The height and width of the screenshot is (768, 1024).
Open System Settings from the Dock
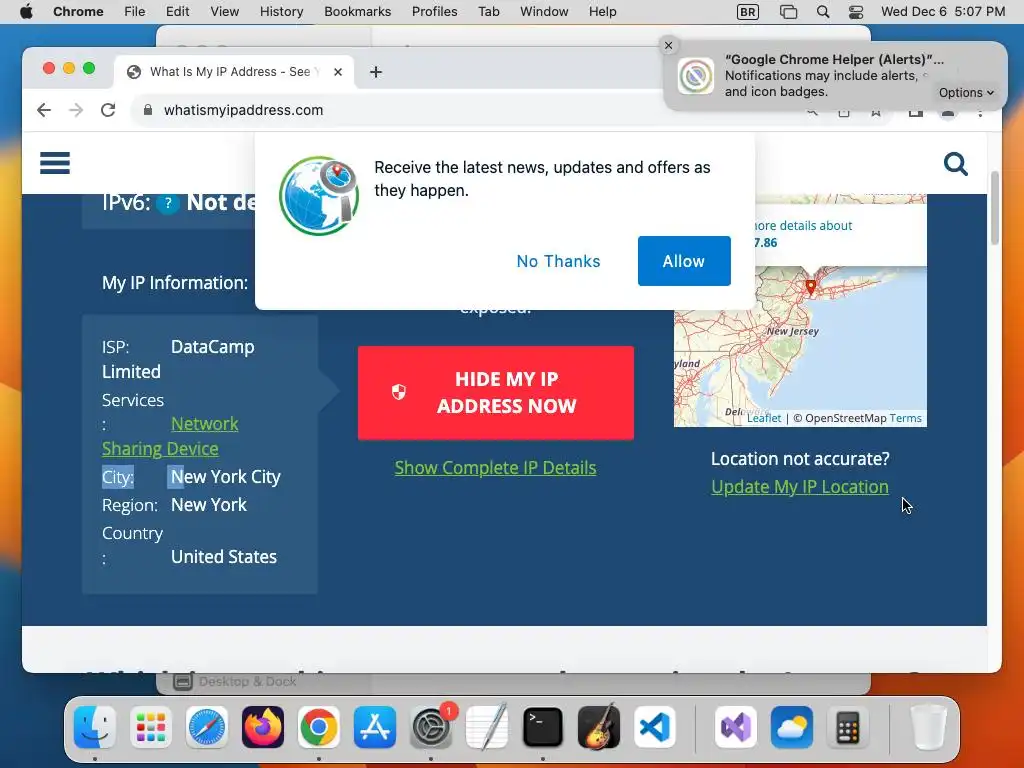431,727
